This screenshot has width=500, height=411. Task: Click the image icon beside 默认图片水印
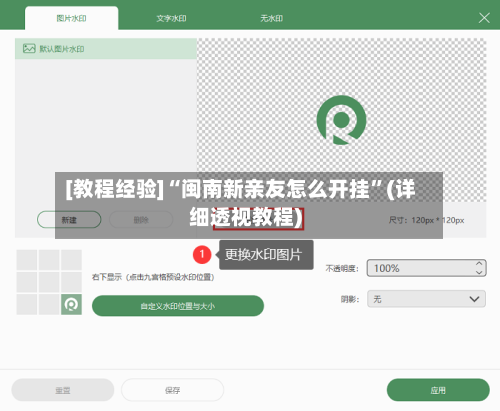pyautogui.click(x=29, y=48)
